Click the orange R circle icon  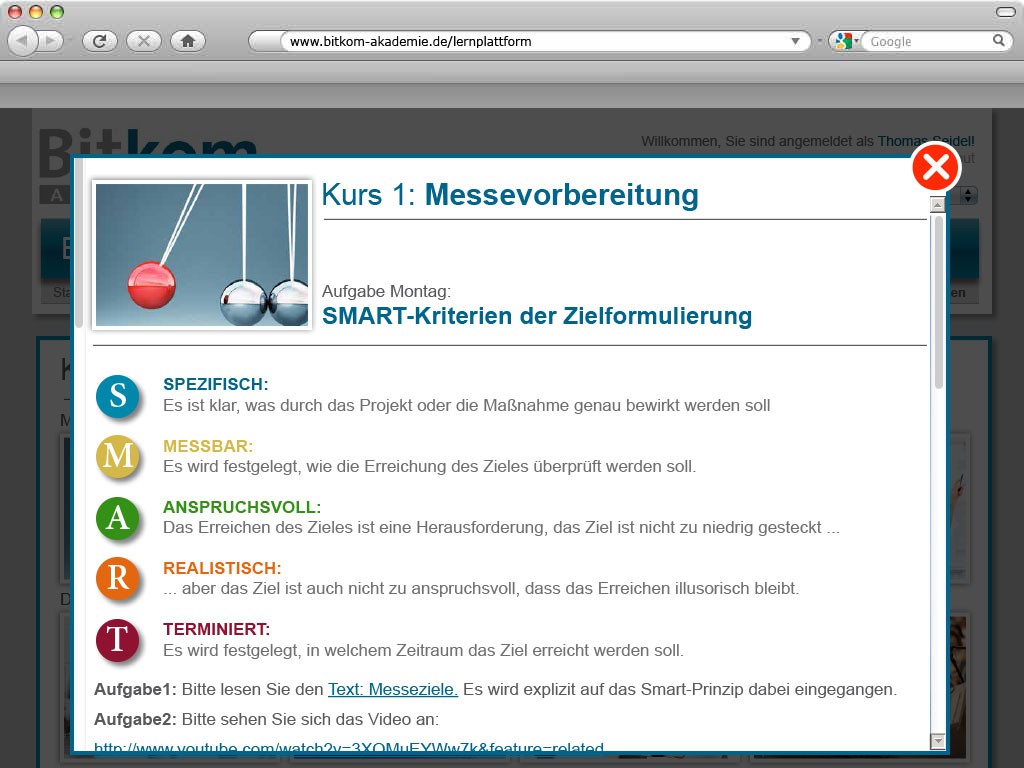coord(117,578)
